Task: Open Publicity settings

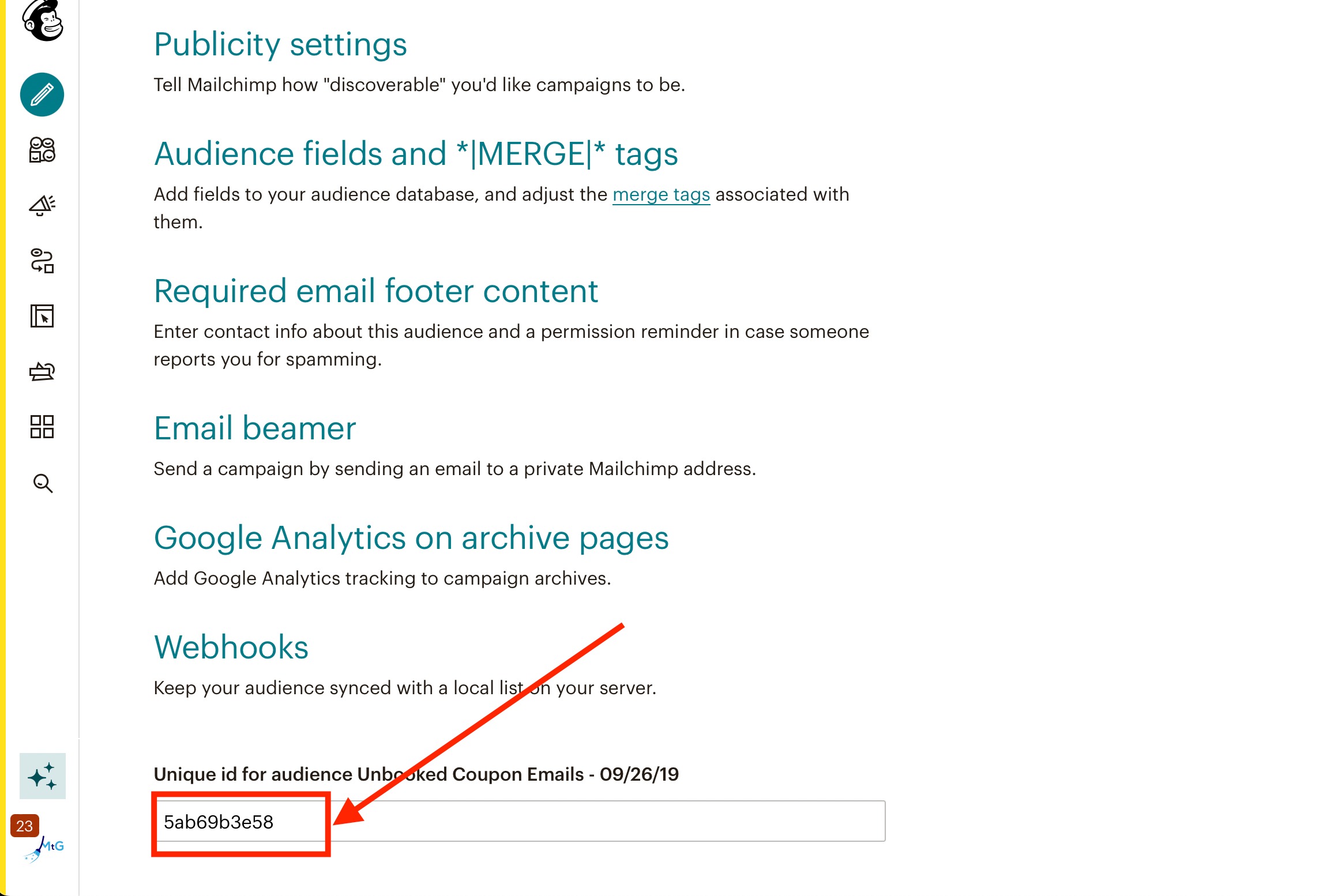Action: (x=280, y=44)
